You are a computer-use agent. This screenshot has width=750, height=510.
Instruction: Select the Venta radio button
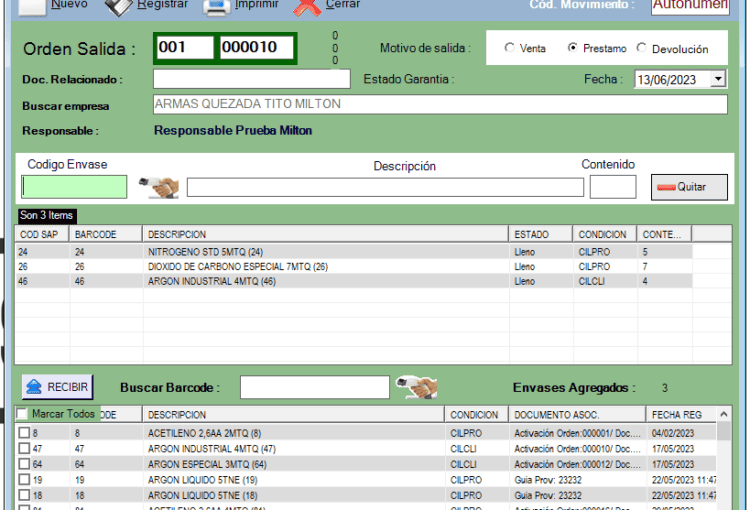[509, 48]
